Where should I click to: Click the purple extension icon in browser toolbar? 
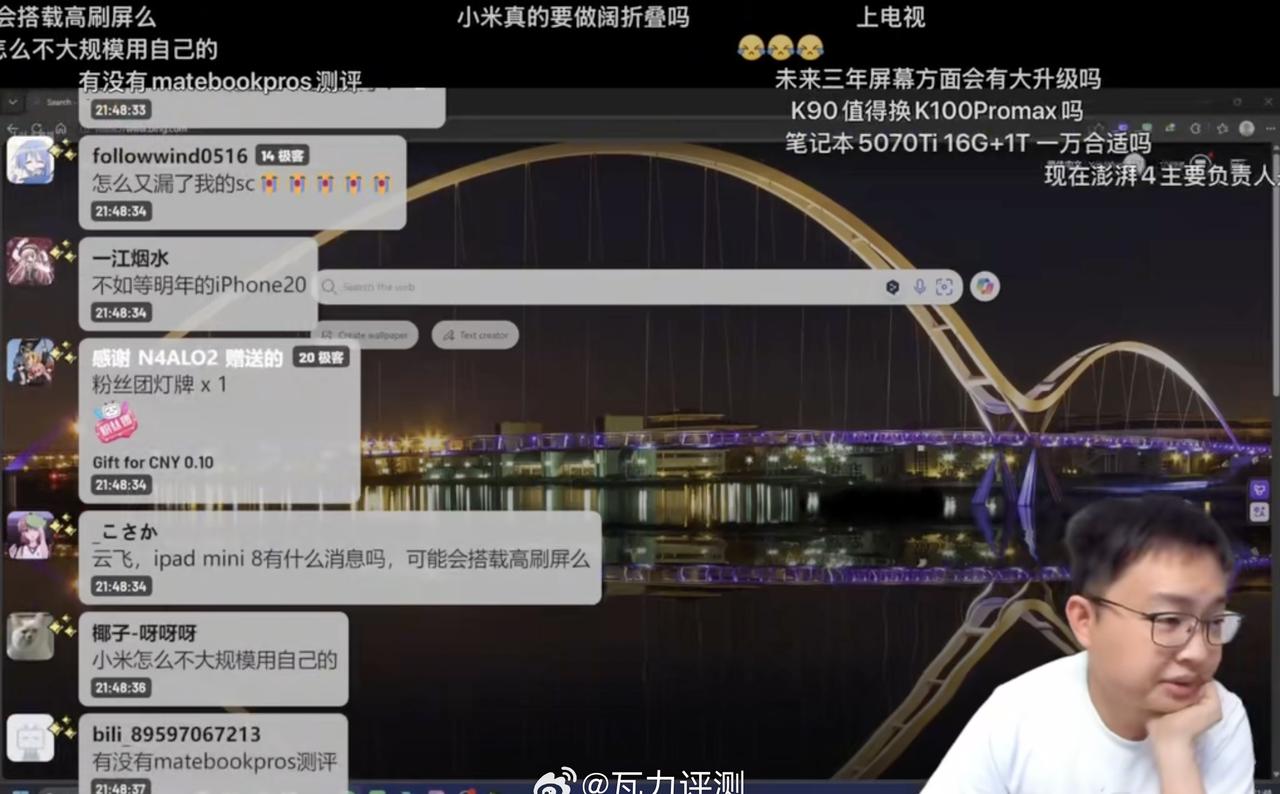coord(1123,127)
